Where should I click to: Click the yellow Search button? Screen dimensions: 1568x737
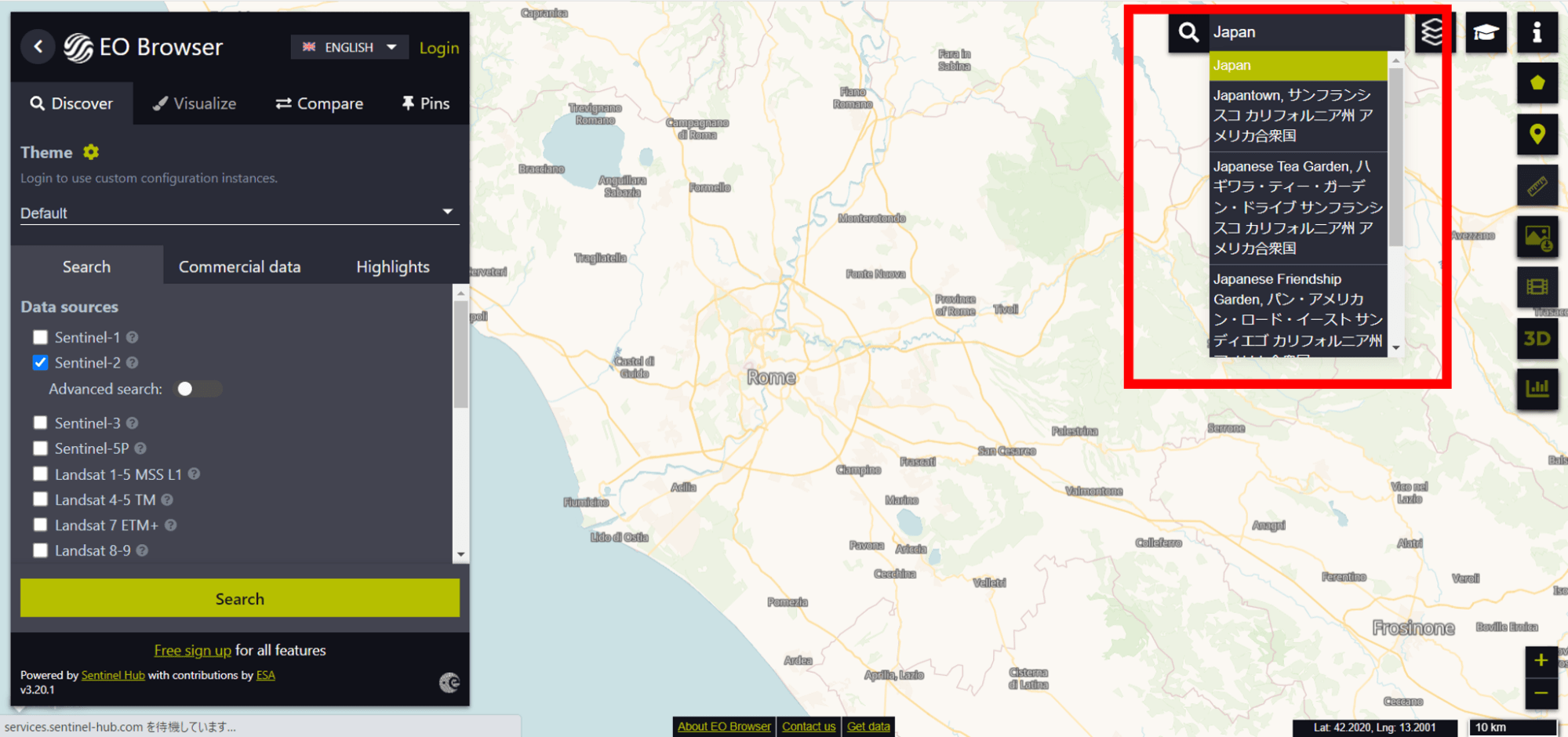pos(240,598)
